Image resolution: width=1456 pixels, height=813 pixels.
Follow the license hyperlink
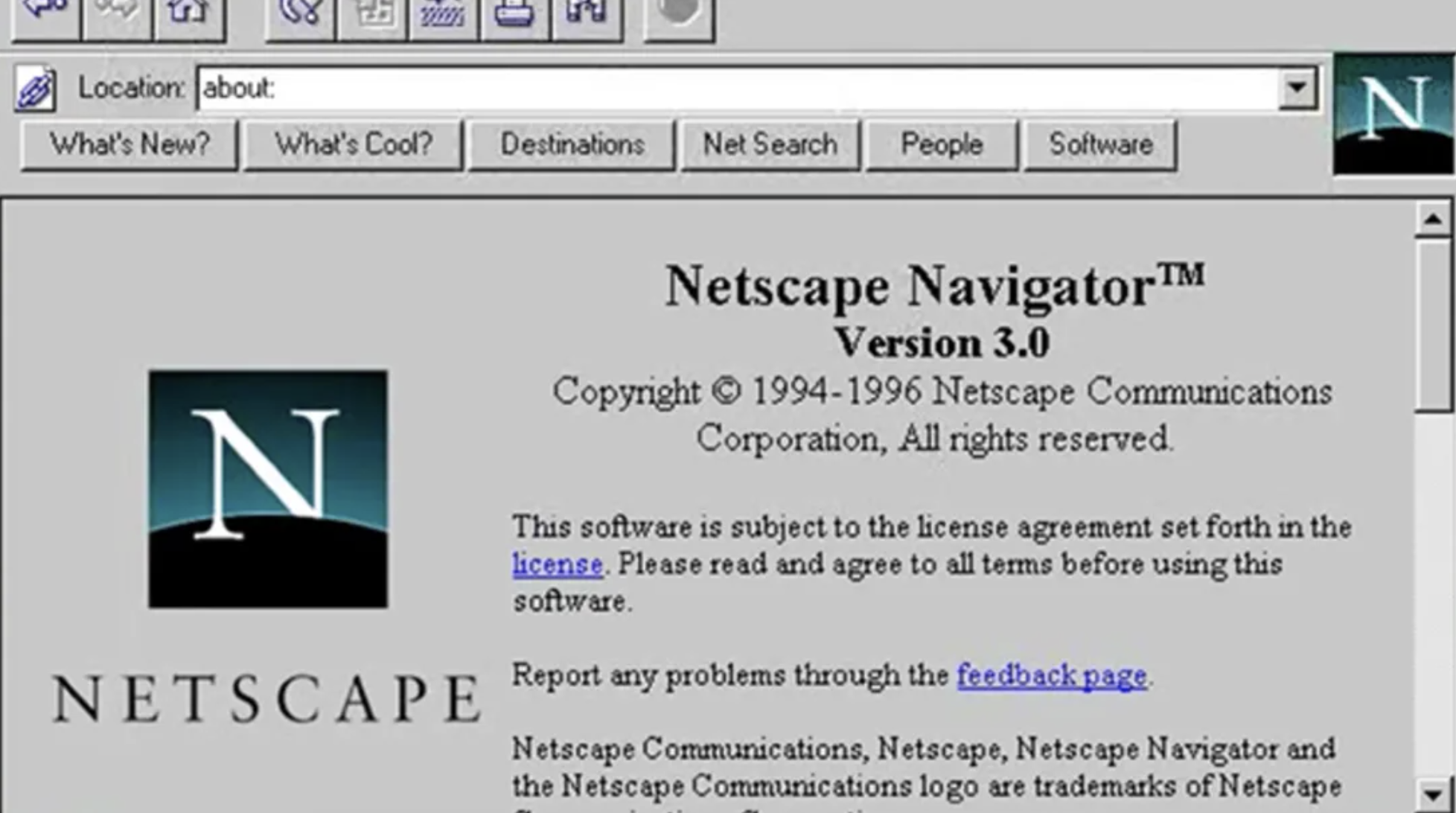point(557,564)
